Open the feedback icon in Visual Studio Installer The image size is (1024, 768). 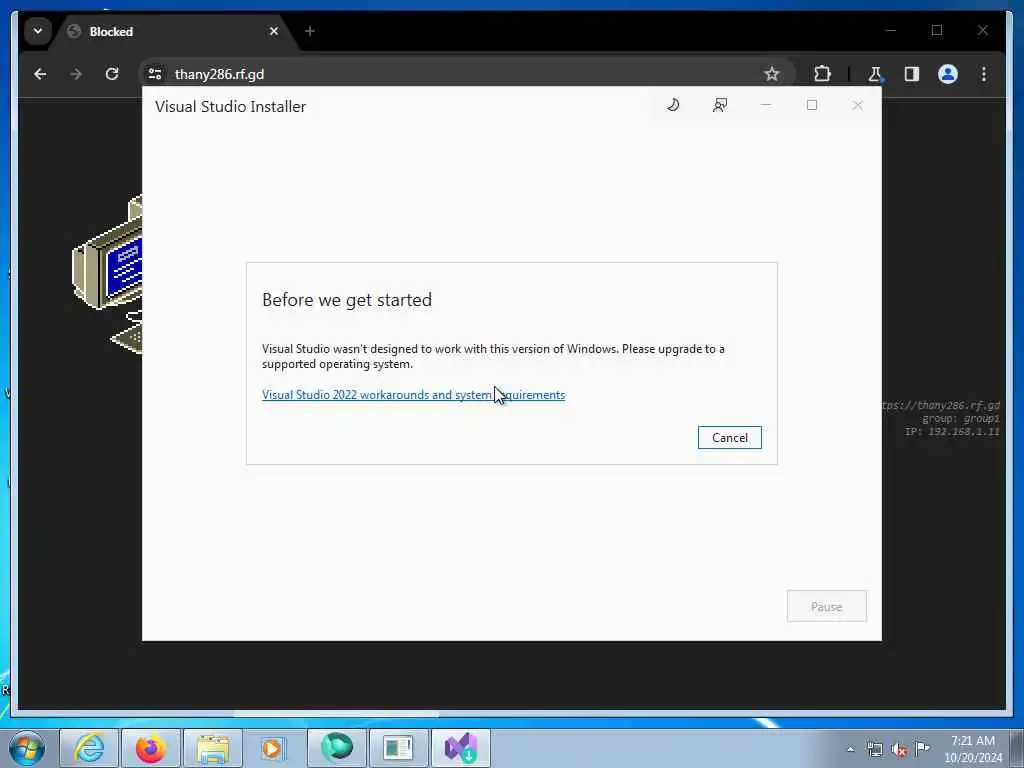click(x=720, y=105)
